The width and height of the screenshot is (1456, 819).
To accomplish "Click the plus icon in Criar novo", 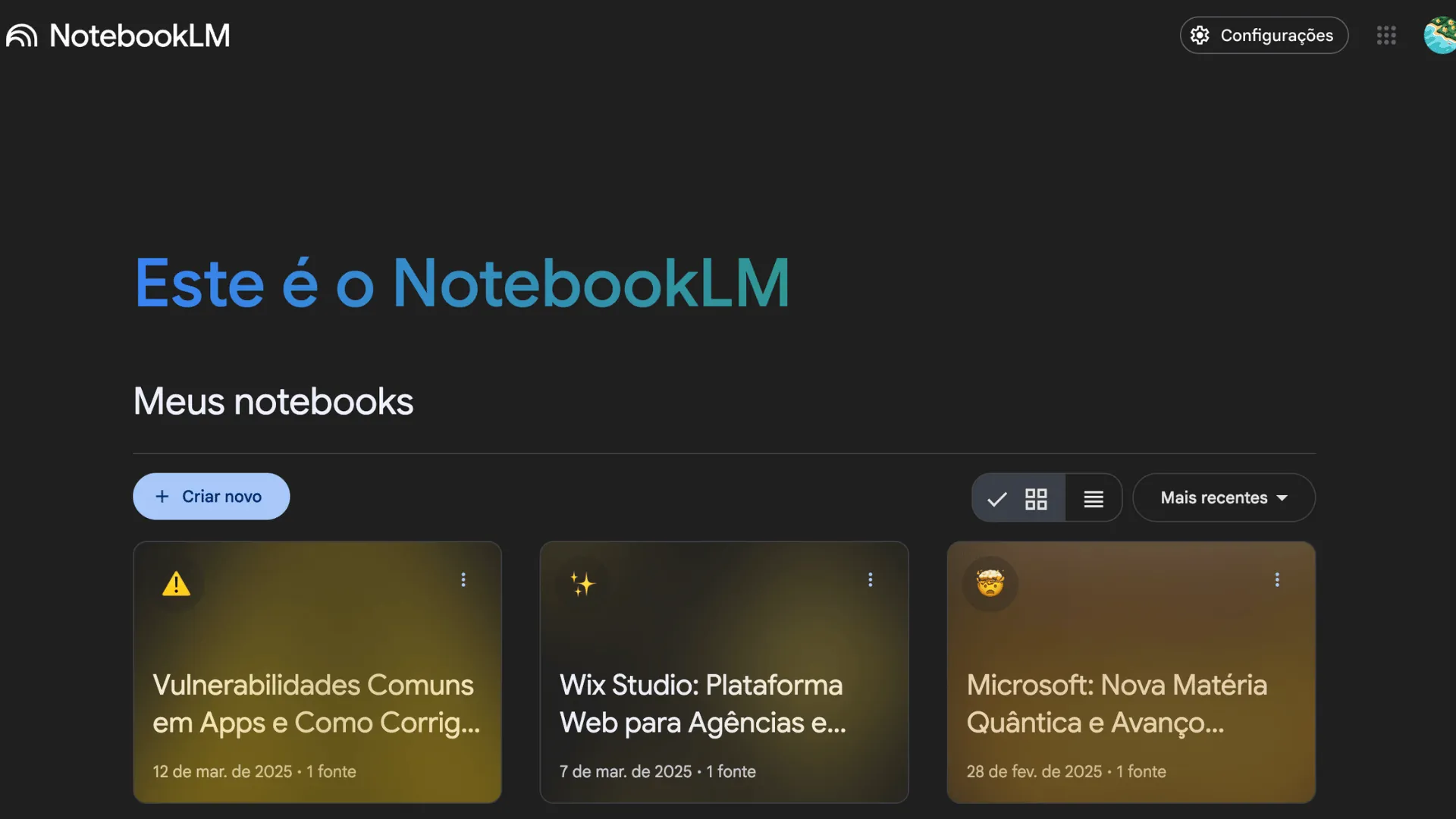I will pyautogui.click(x=162, y=496).
